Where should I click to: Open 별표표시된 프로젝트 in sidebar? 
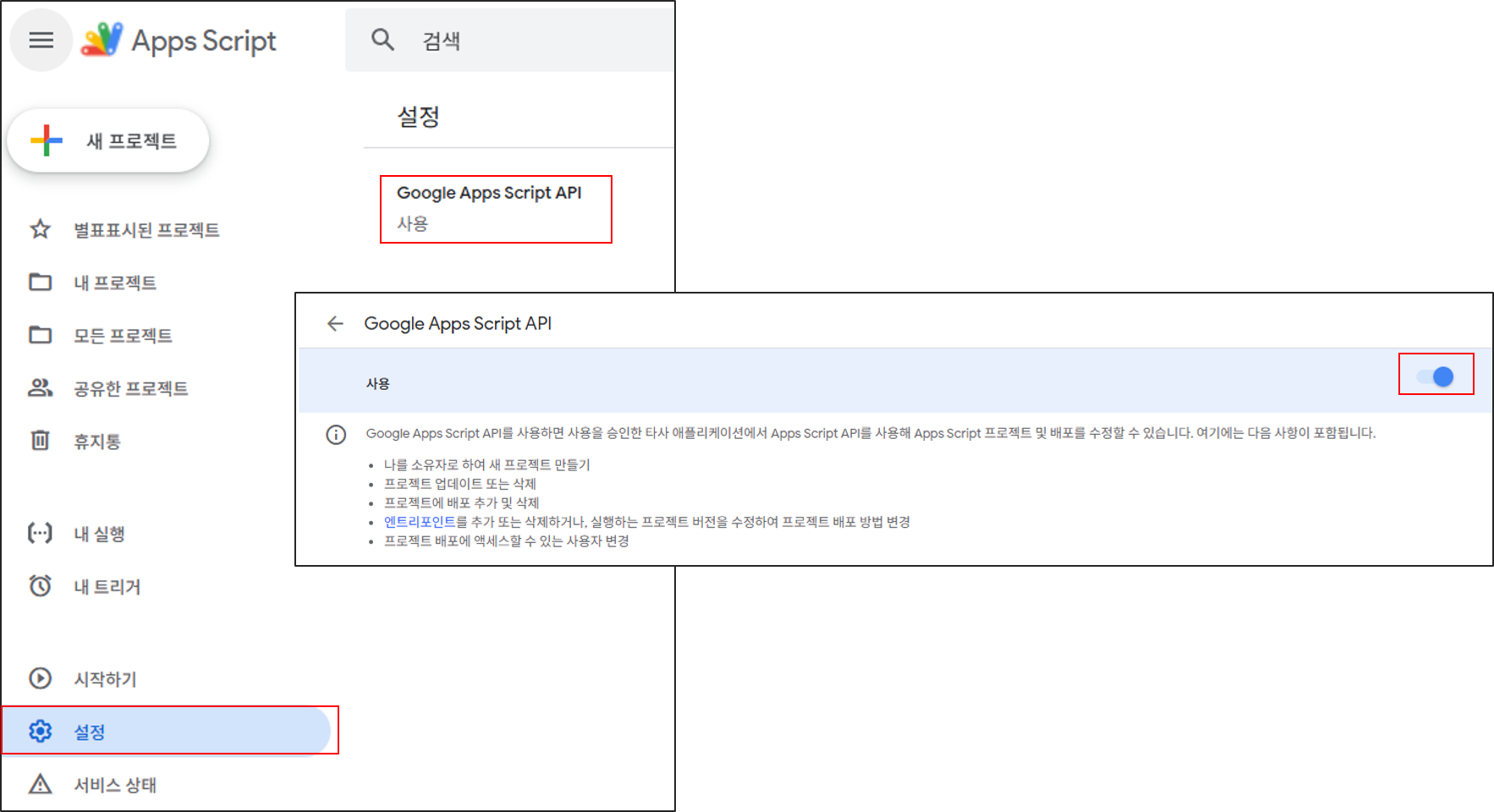coord(146,230)
